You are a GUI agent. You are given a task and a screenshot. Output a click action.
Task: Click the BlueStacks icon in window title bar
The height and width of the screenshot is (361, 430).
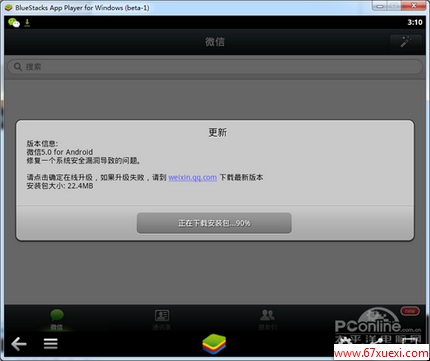point(9,7)
